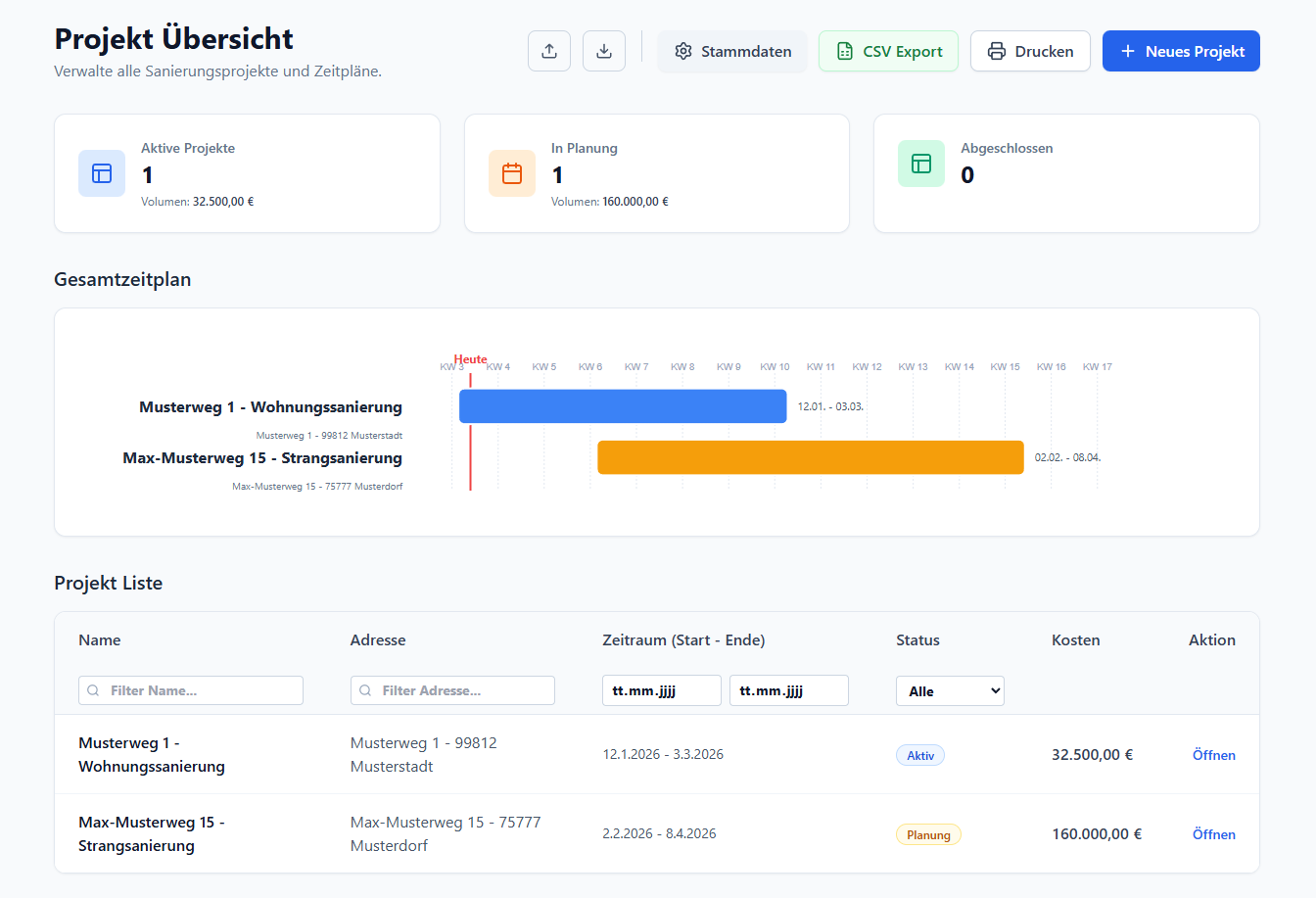
Task: Click the Abgeschlossen green layout icon
Action: (921, 164)
